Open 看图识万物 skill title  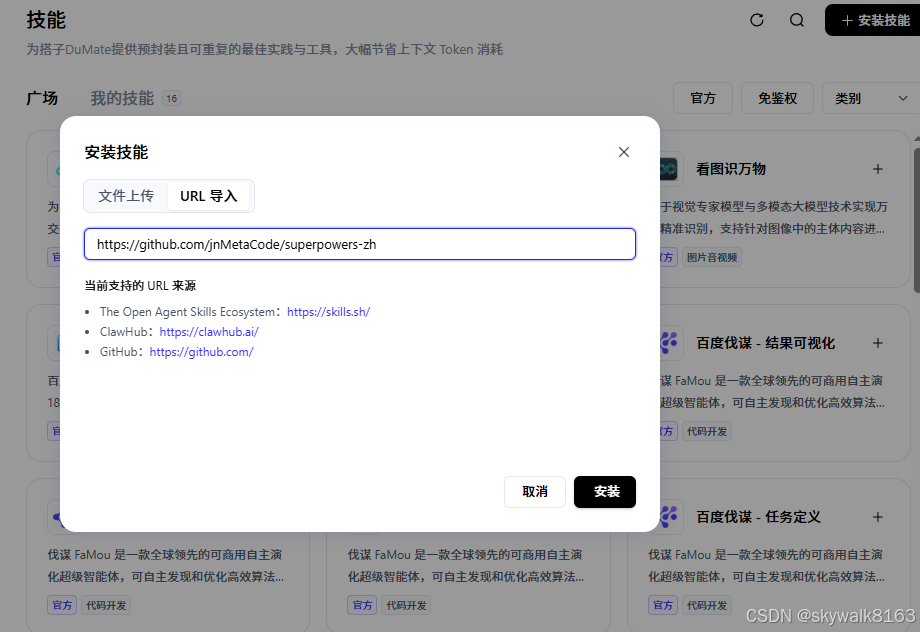click(731, 169)
